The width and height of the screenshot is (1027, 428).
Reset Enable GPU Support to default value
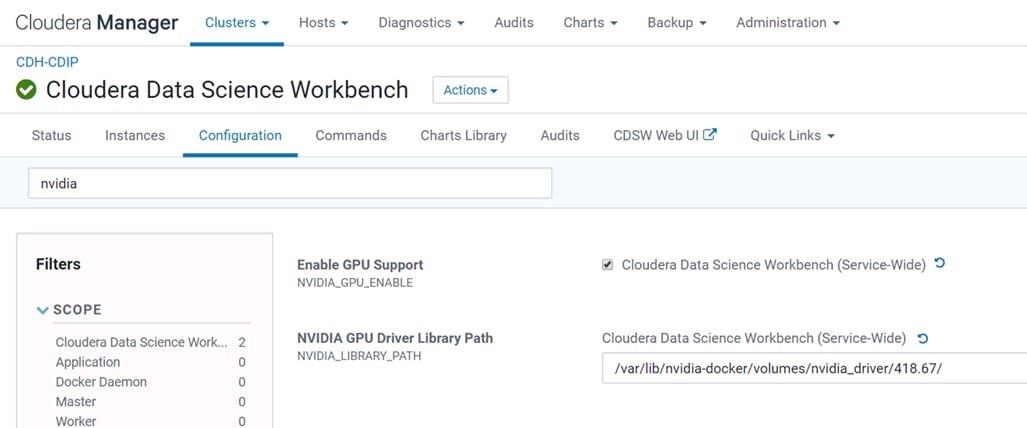[x=939, y=263]
